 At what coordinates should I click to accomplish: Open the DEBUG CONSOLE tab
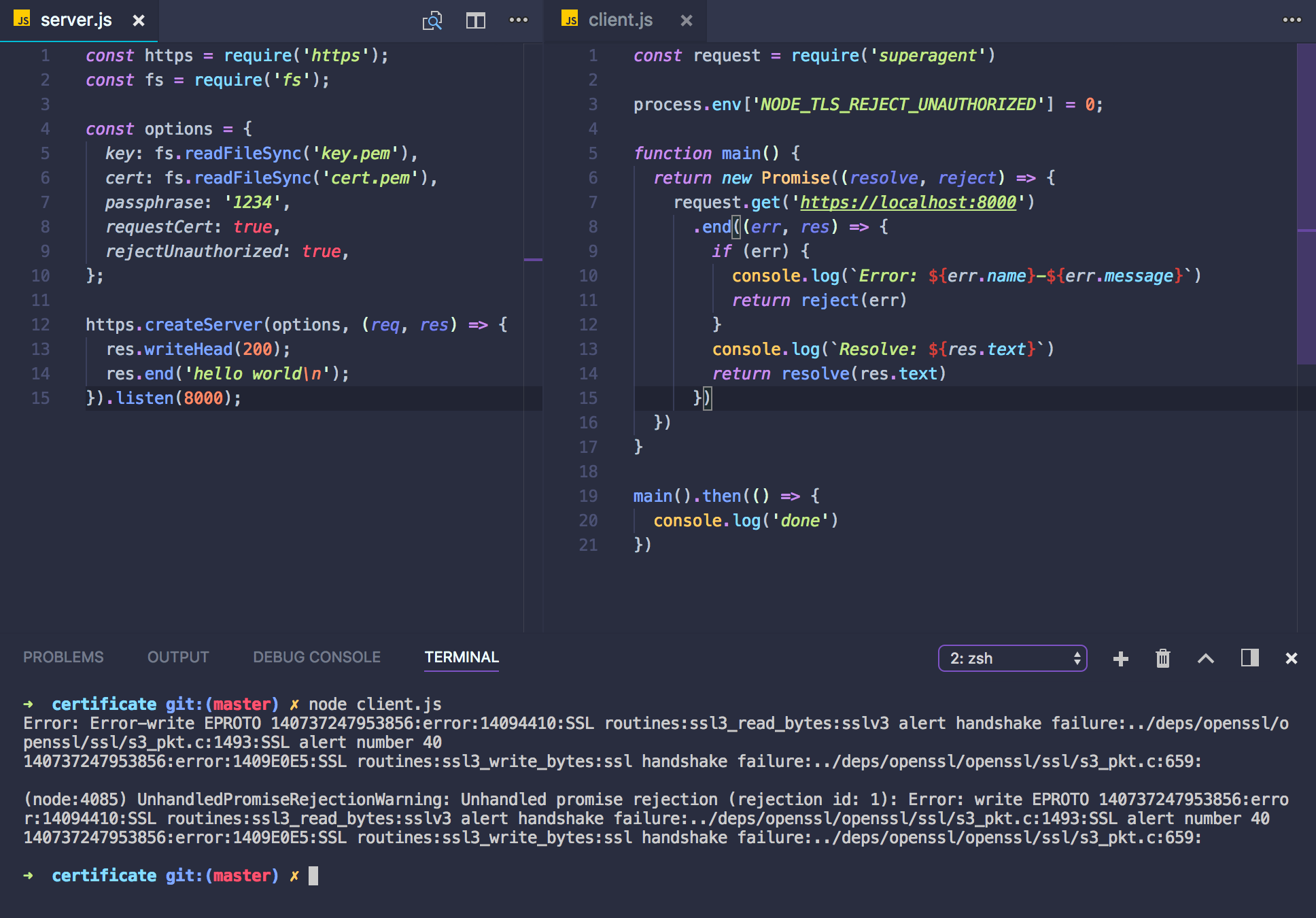tap(316, 657)
